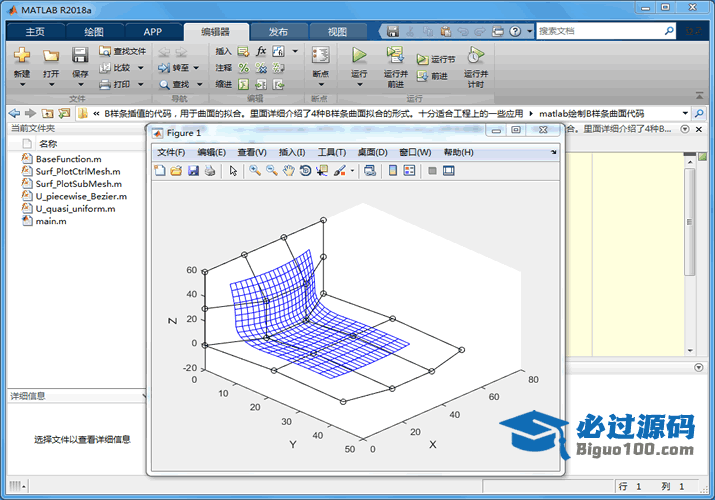Open Figure 1 工具(T) menu
This screenshot has width=715, height=500.
332,152
